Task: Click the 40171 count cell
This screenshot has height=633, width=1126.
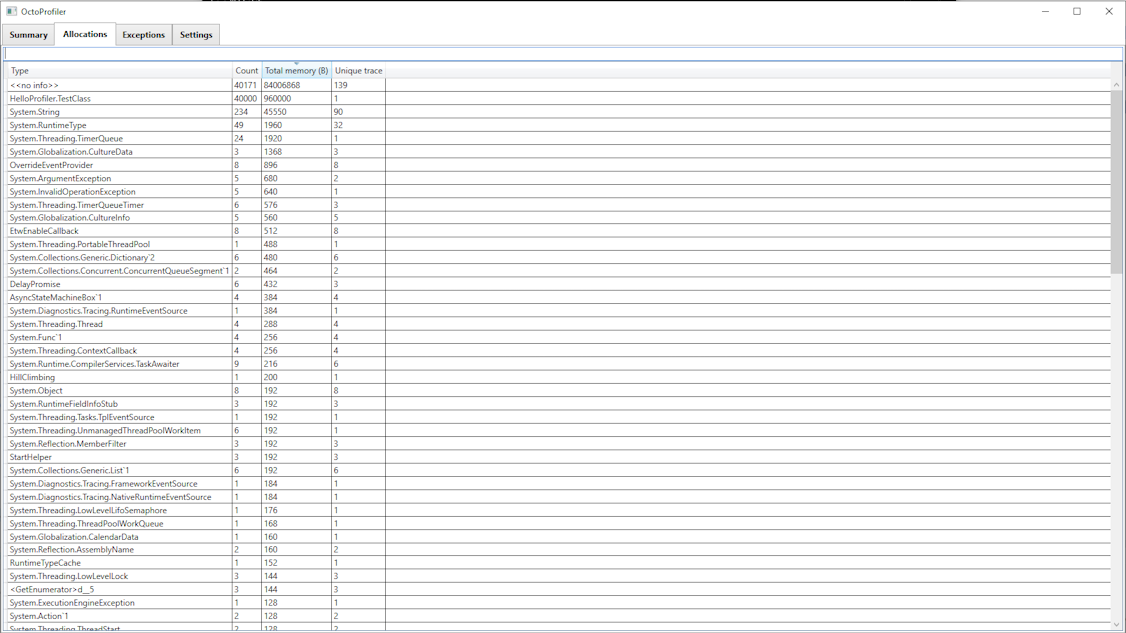Action: 246,85
